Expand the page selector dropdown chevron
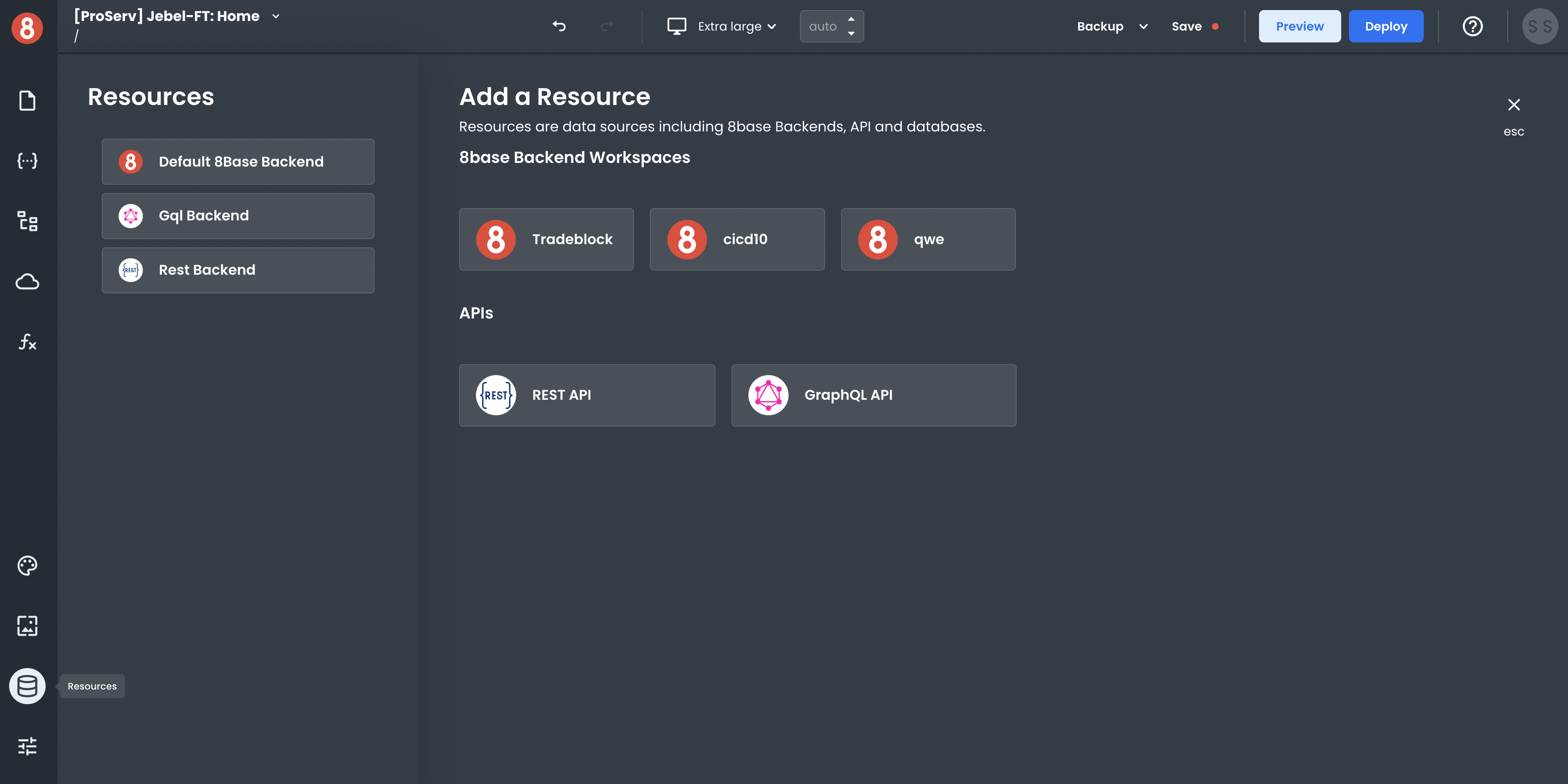This screenshot has width=1568, height=784. pyautogui.click(x=276, y=16)
